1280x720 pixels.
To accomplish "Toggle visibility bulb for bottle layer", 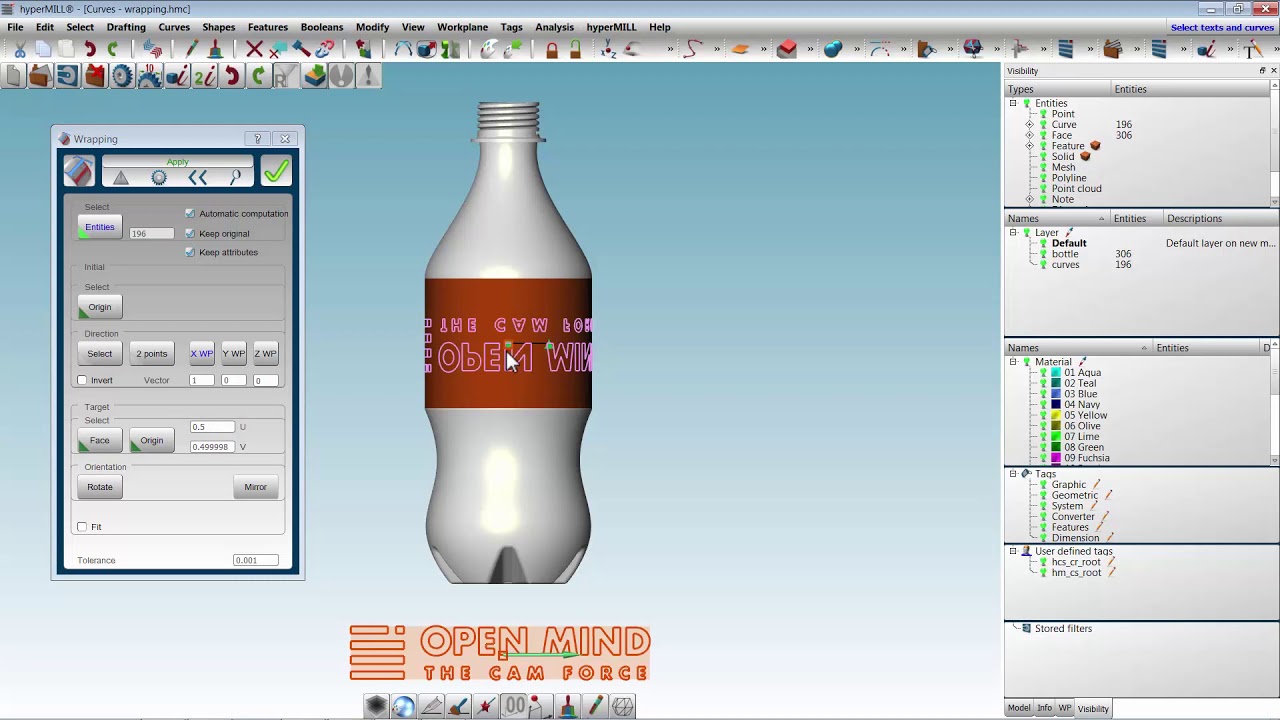I will (1043, 254).
